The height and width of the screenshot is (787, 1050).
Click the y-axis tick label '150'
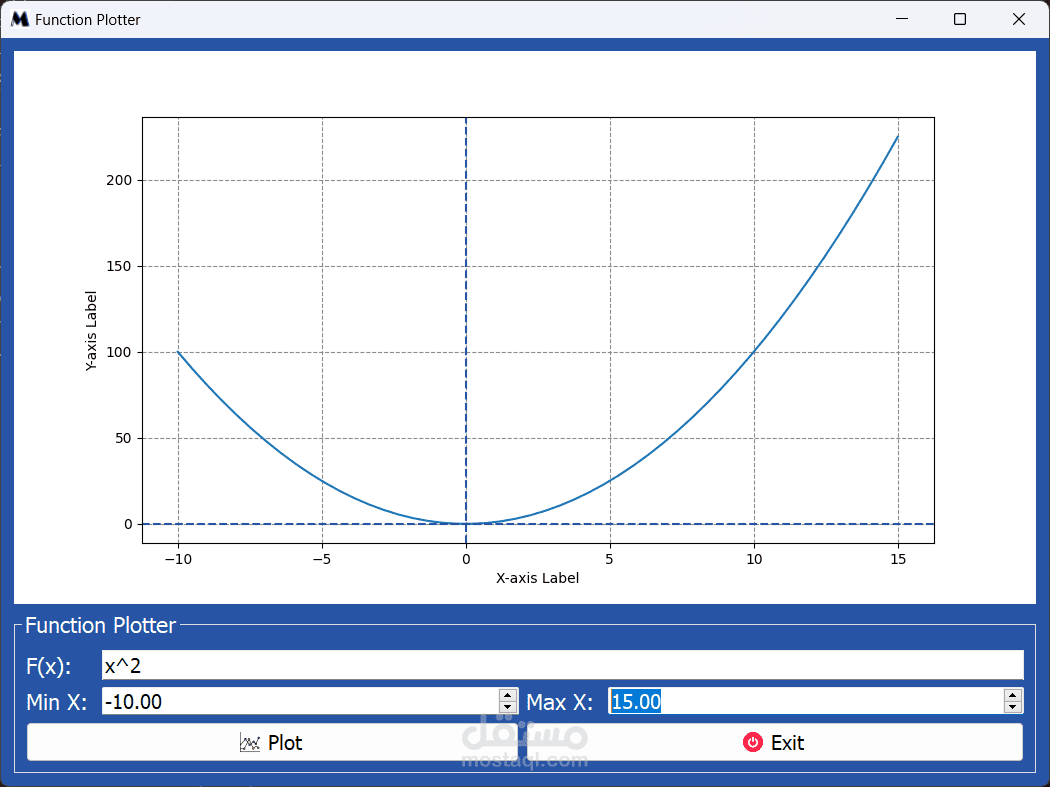[x=119, y=266]
